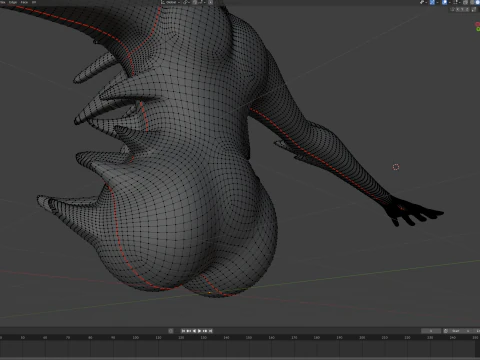Jump to next keyframe
Viewport: 480px width, 360px height.
(x=205, y=331)
